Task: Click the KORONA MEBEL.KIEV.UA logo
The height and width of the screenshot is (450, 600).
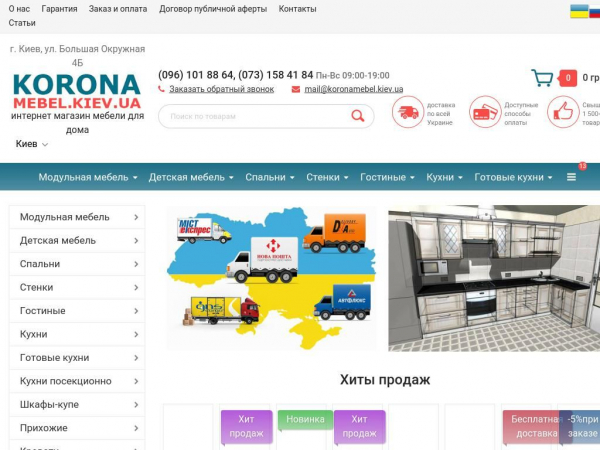Action: point(77,91)
